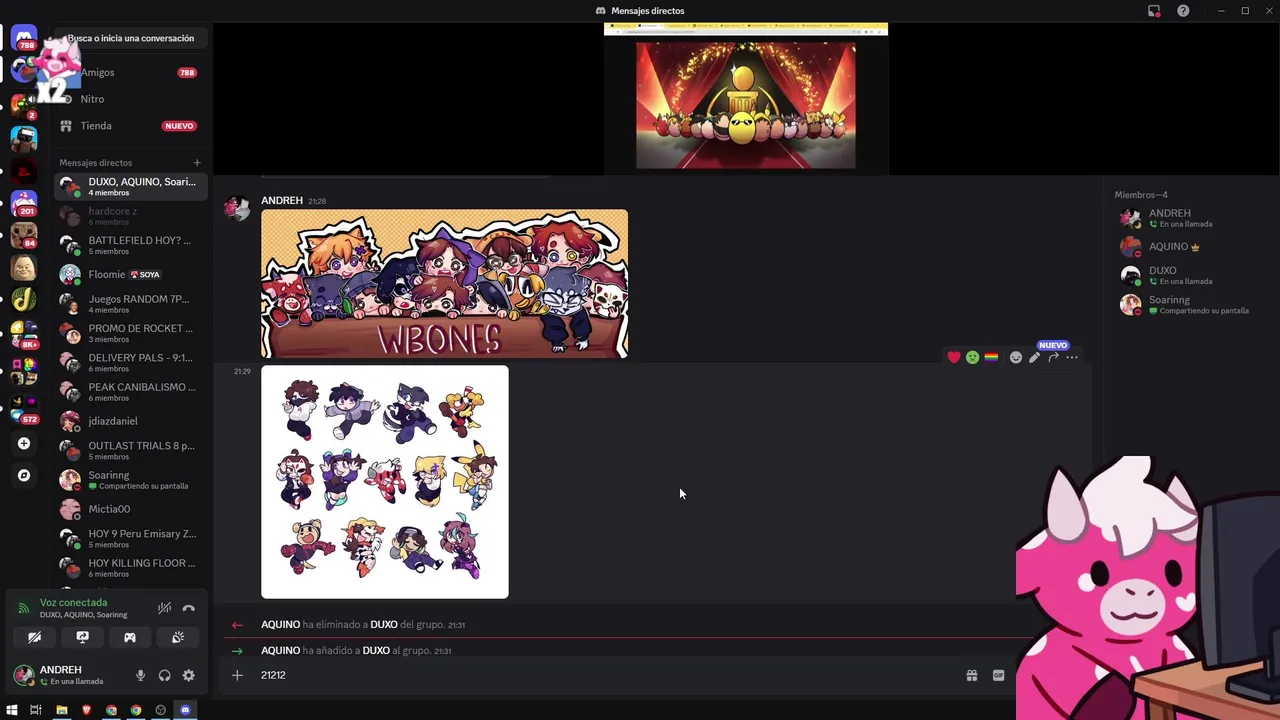Disconnect from the voice call

coord(188,608)
